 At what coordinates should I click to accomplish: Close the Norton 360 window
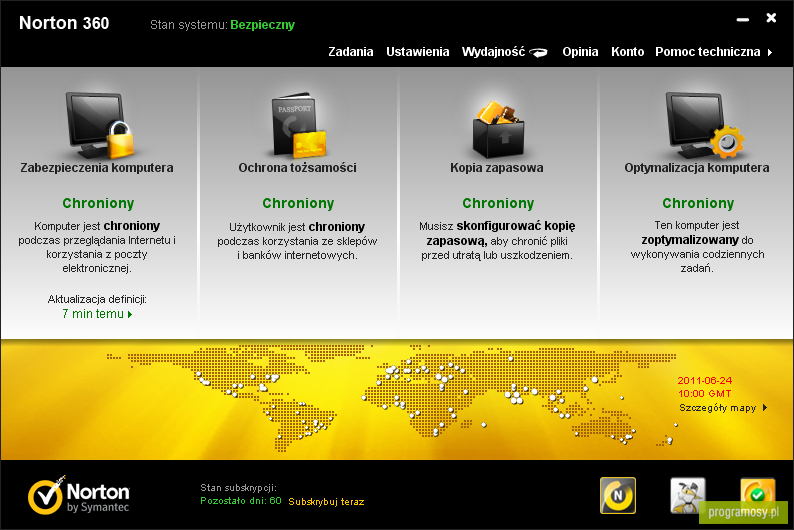point(771,18)
